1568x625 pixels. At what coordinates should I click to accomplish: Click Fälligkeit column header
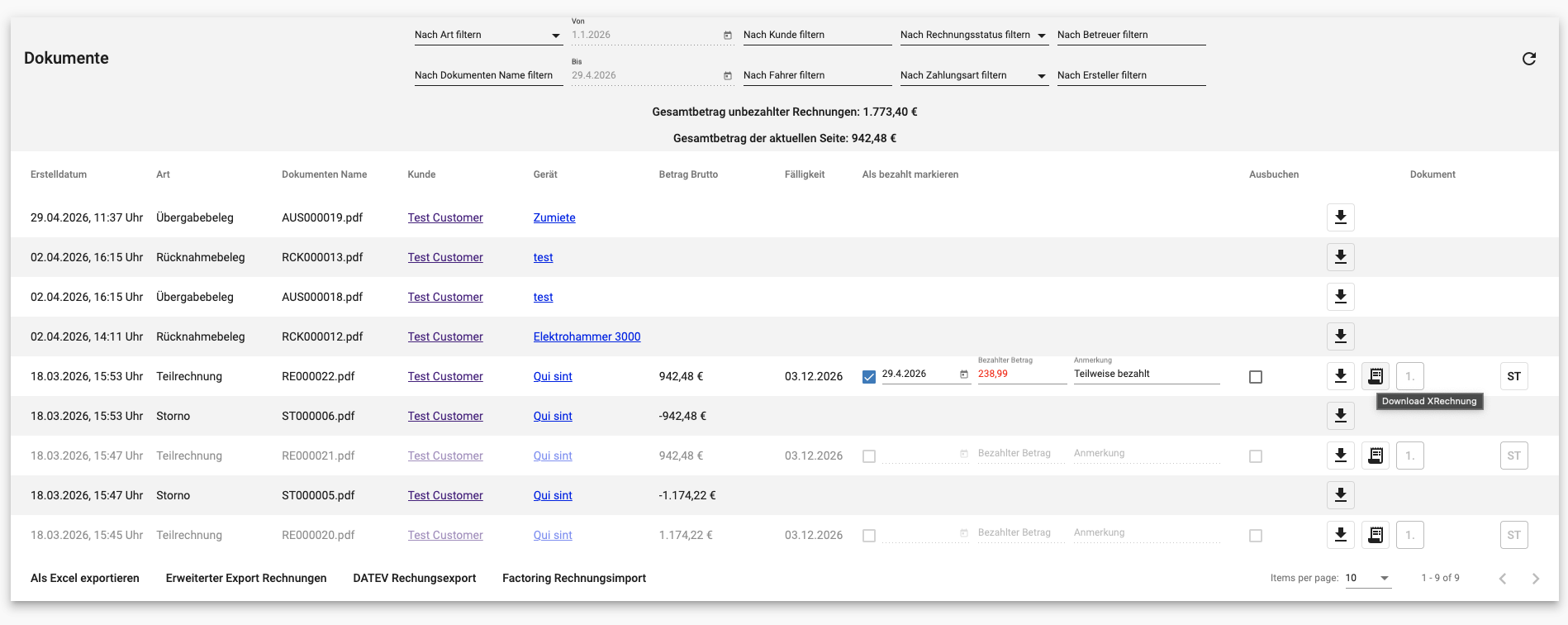tap(805, 174)
